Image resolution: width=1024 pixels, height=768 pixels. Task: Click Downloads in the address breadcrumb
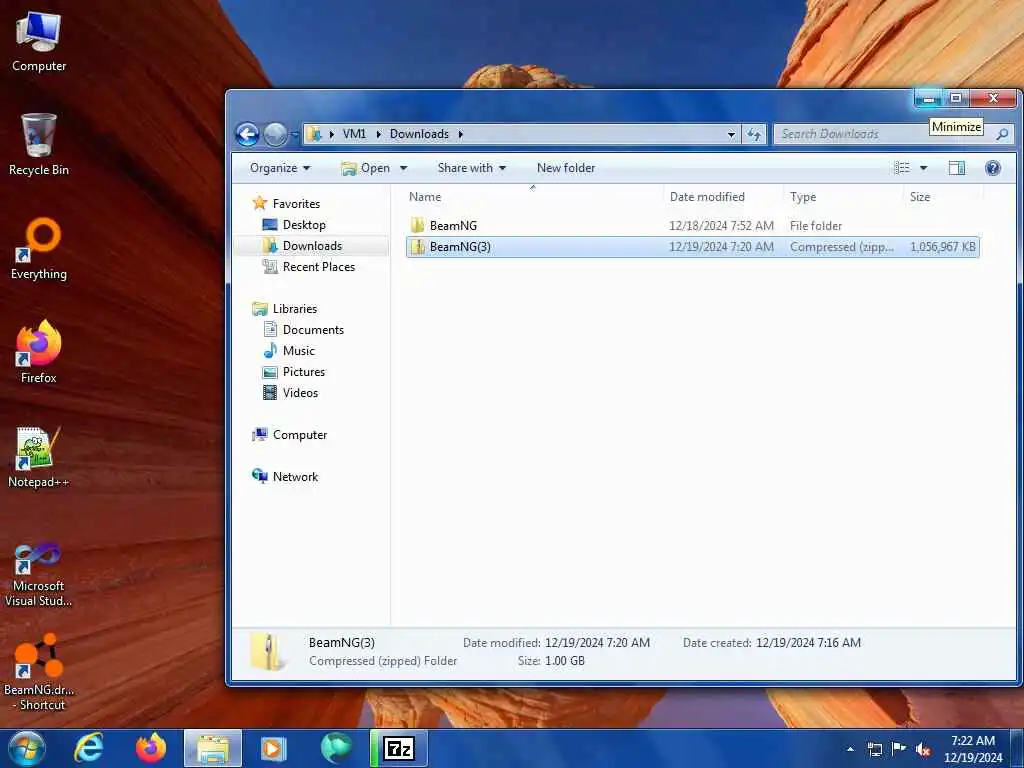419,134
